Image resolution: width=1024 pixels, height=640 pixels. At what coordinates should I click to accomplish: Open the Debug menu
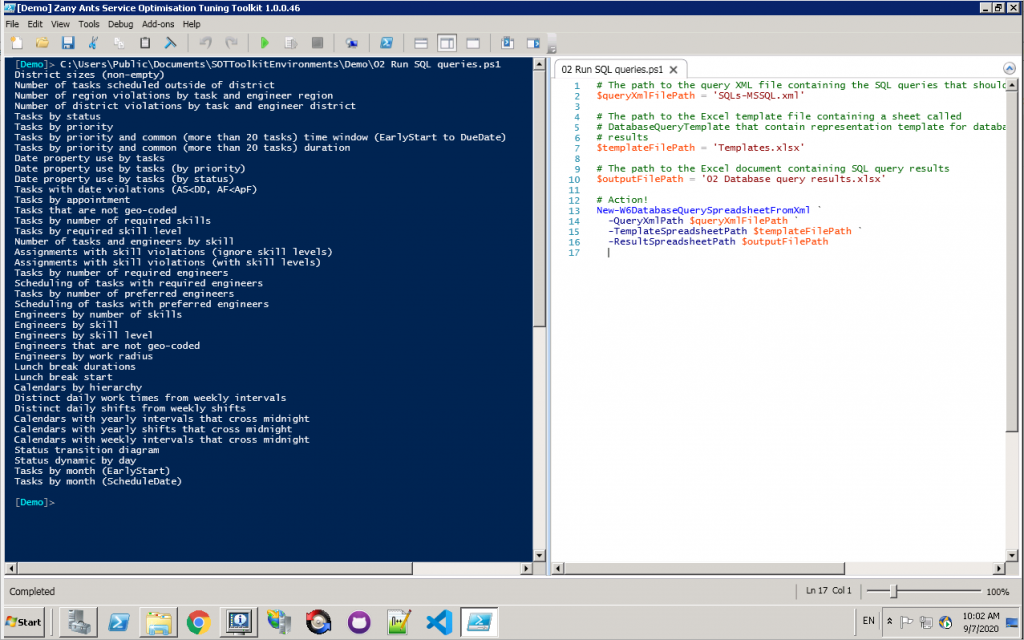coord(120,24)
